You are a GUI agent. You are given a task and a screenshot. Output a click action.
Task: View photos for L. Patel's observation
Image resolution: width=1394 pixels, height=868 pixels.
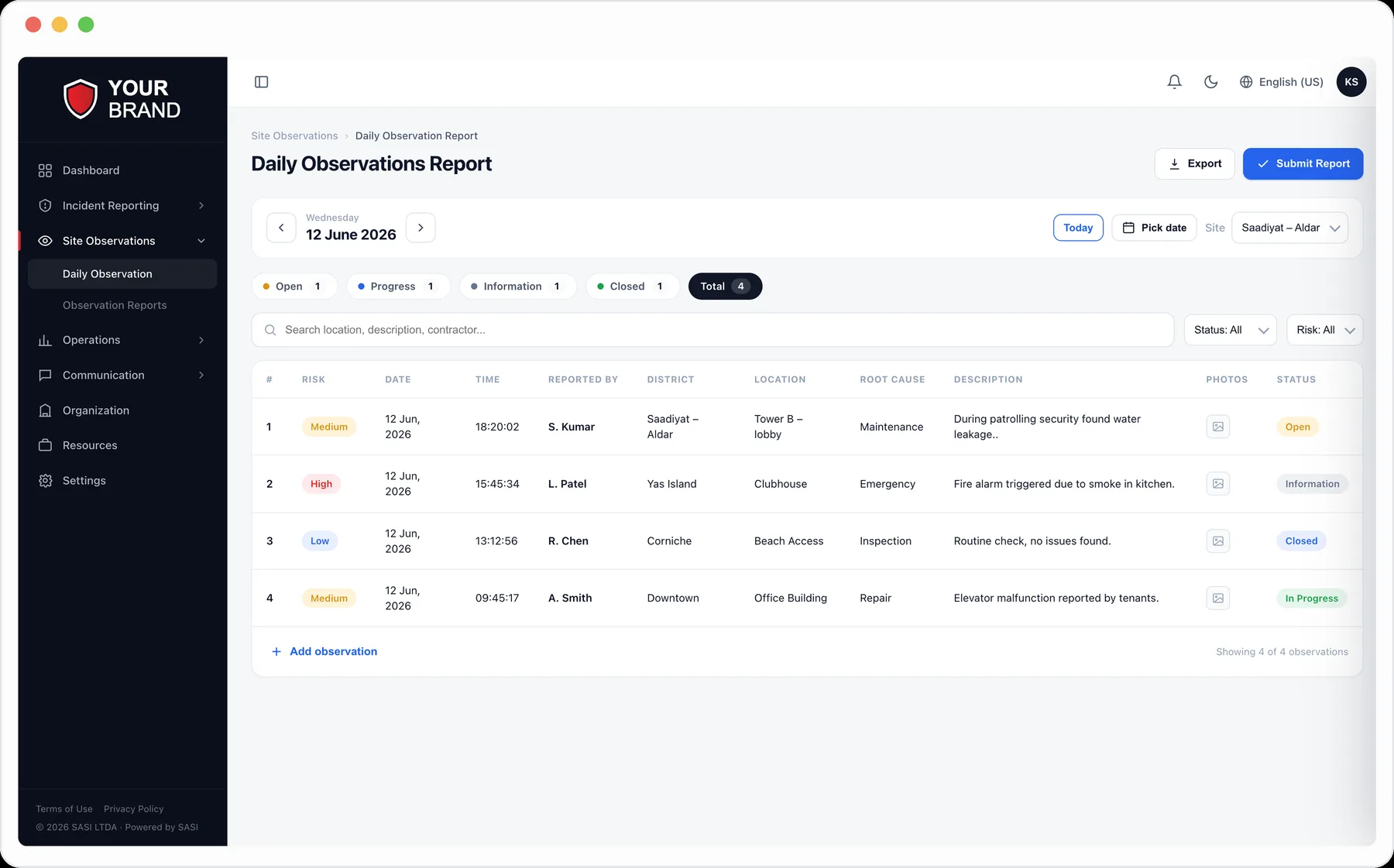click(1218, 484)
